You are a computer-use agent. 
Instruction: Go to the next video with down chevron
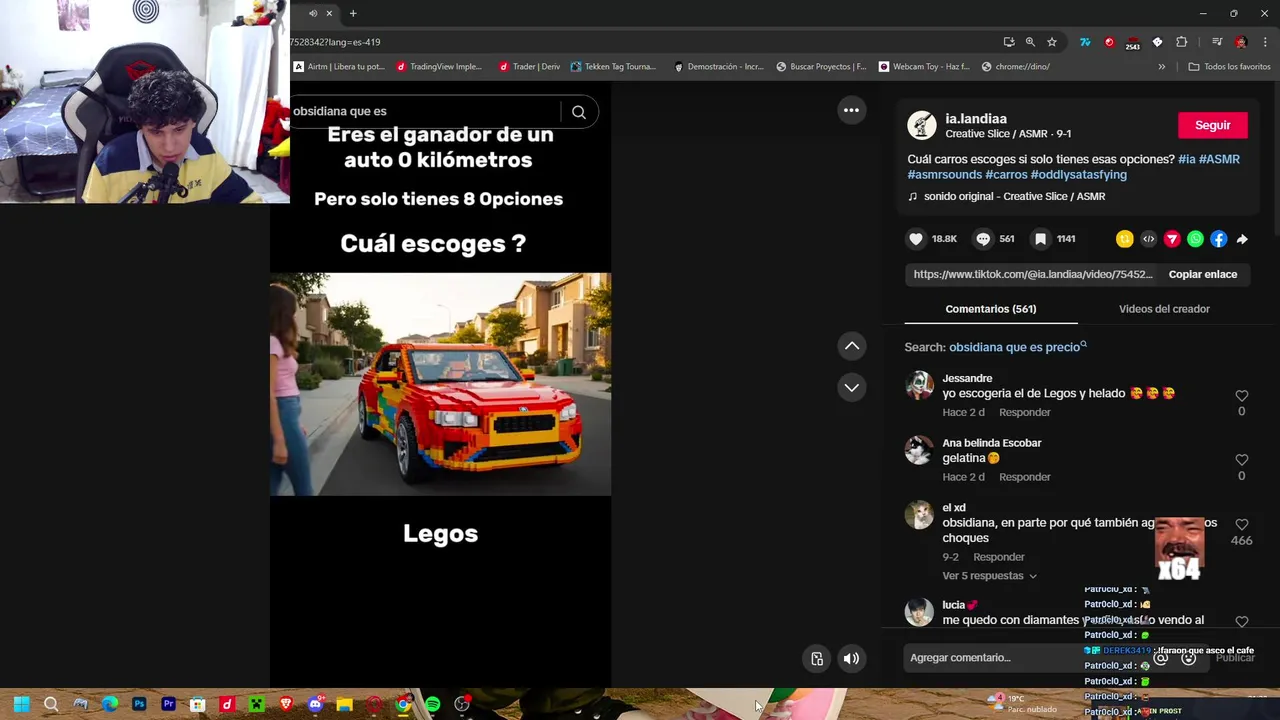coord(852,387)
